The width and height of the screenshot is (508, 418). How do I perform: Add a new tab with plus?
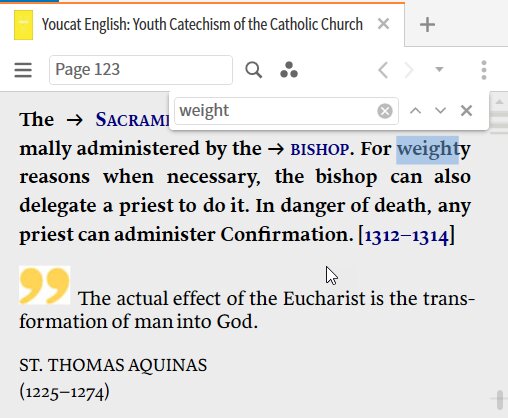(x=427, y=25)
